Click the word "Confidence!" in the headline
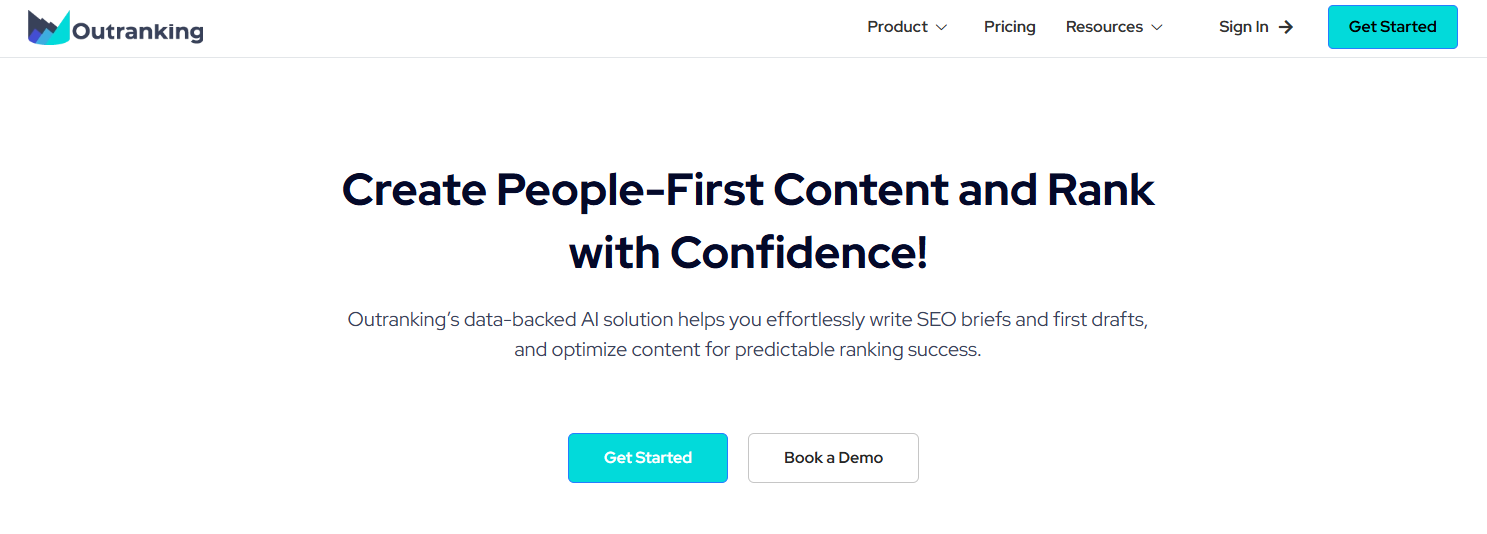The width and height of the screenshot is (1487, 534). click(x=799, y=252)
